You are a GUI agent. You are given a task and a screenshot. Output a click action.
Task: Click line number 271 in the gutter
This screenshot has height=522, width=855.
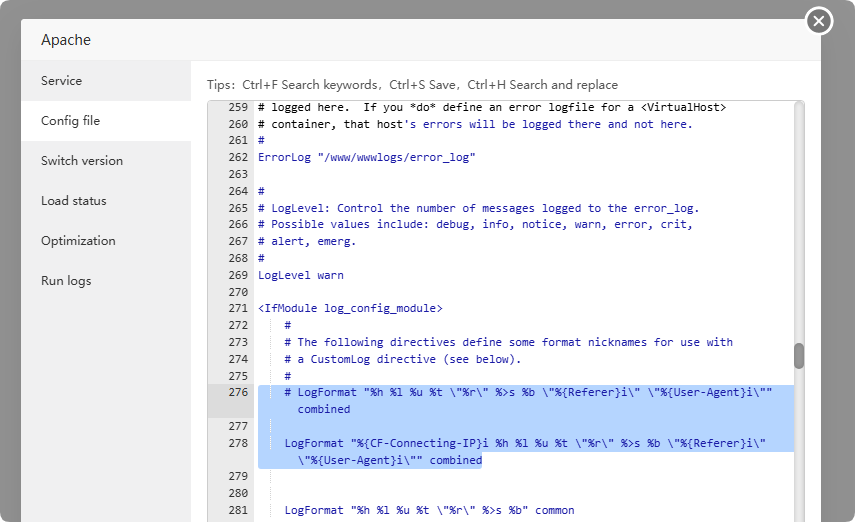[x=237, y=309]
